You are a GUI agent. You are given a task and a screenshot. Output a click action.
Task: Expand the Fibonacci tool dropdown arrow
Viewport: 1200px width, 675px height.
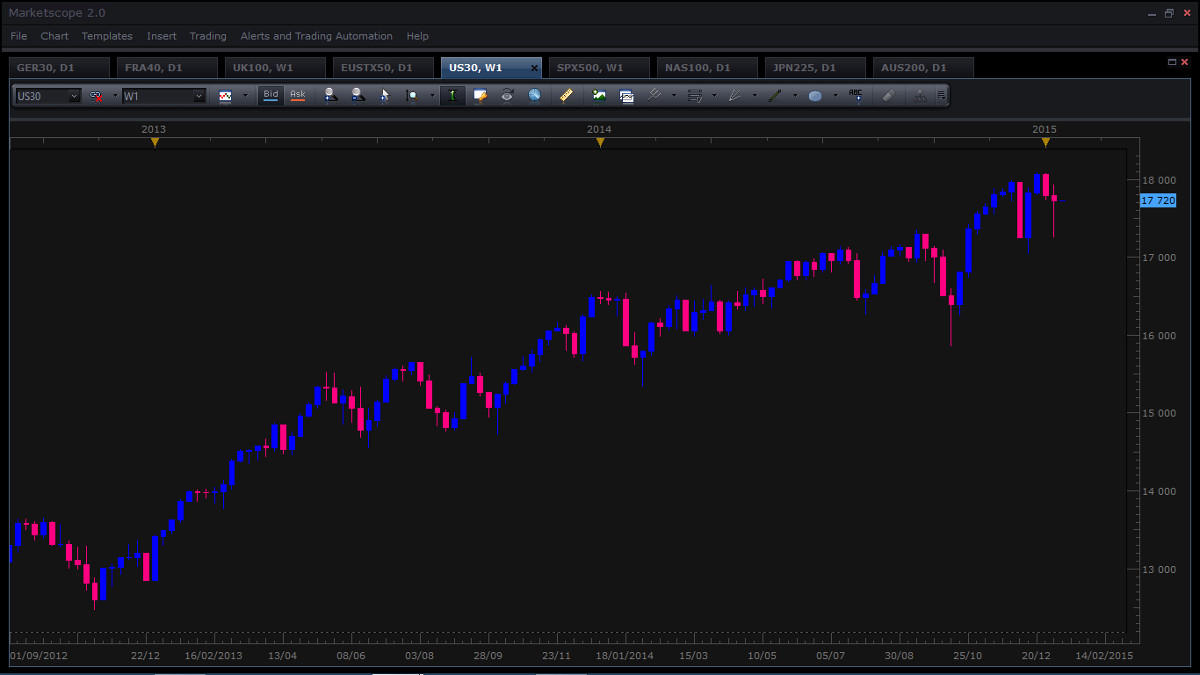click(714, 96)
